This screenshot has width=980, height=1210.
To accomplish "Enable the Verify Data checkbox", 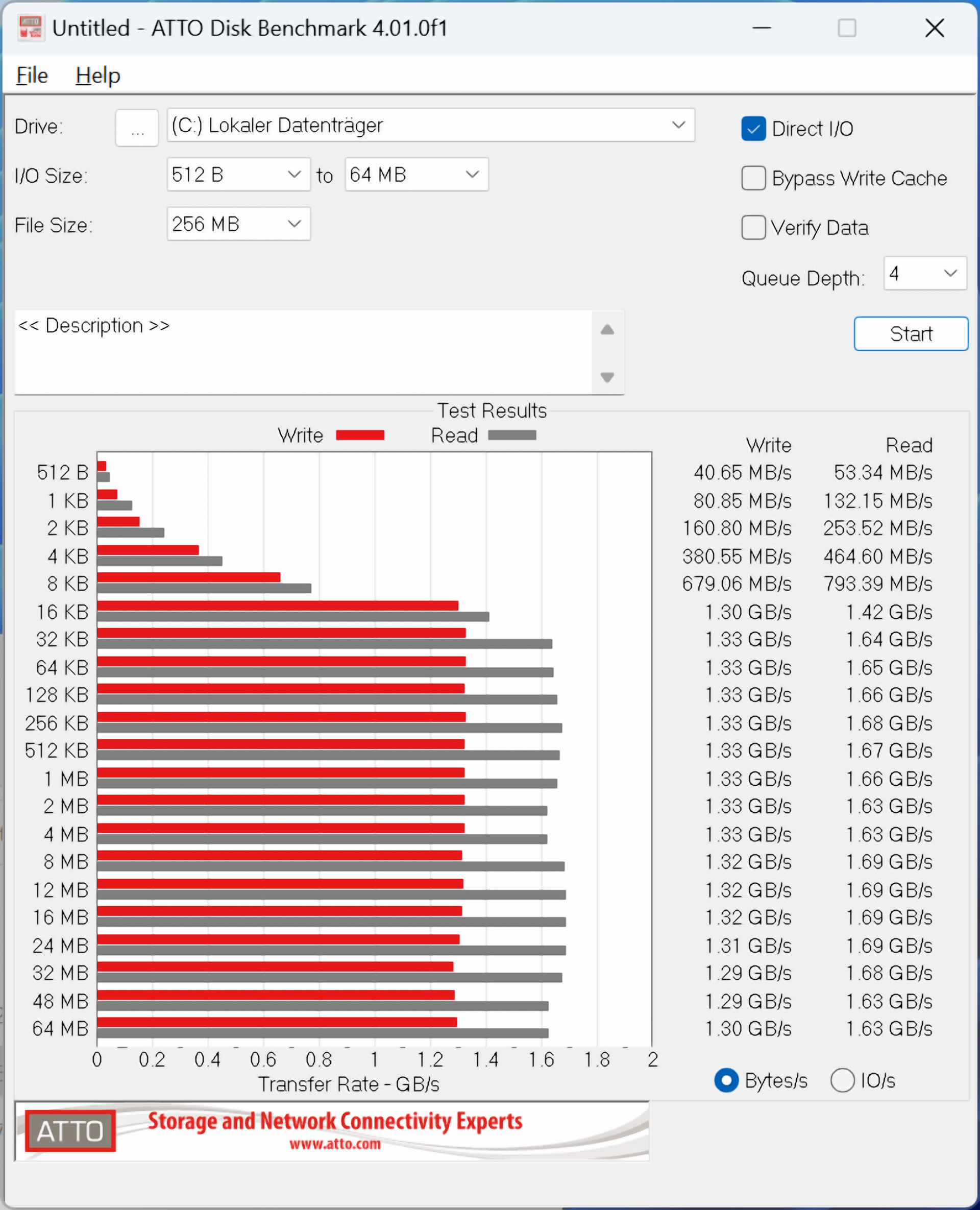I will pyautogui.click(x=753, y=228).
